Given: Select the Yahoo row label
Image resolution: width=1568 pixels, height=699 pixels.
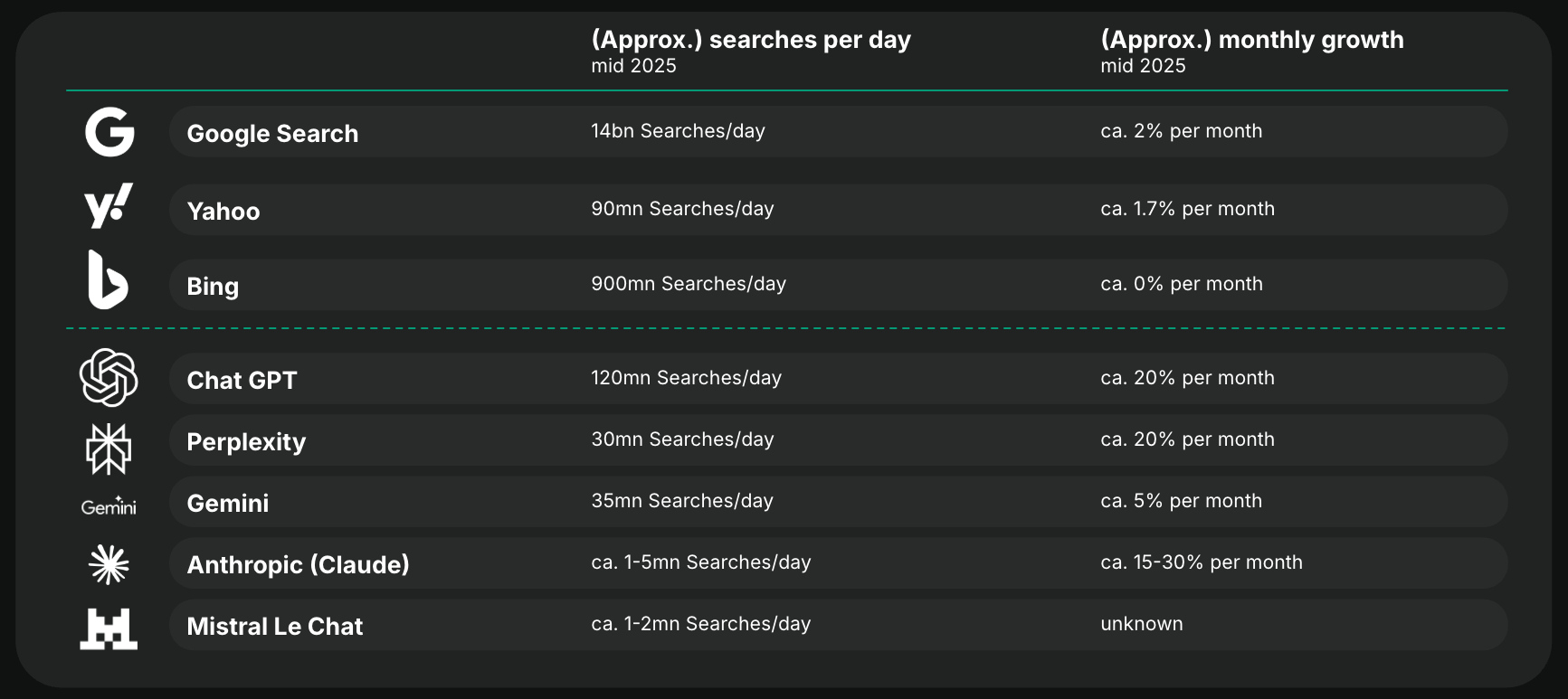Looking at the screenshot, I should click(223, 212).
